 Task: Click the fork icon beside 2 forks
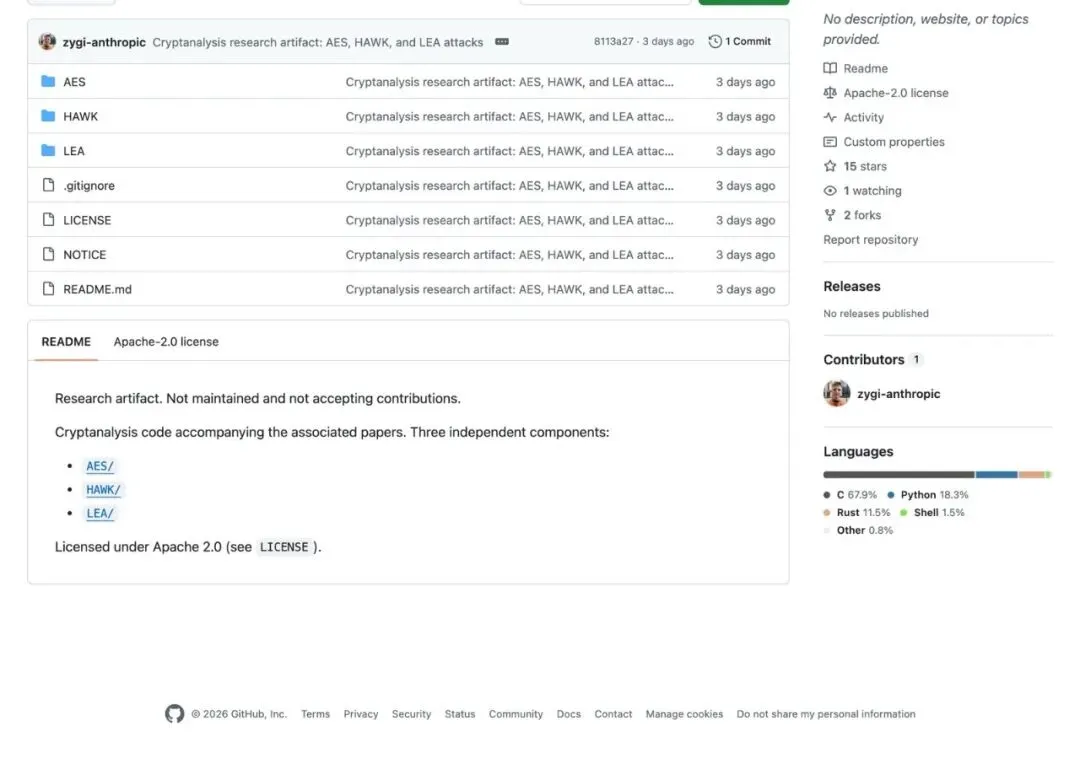pyautogui.click(x=830, y=215)
